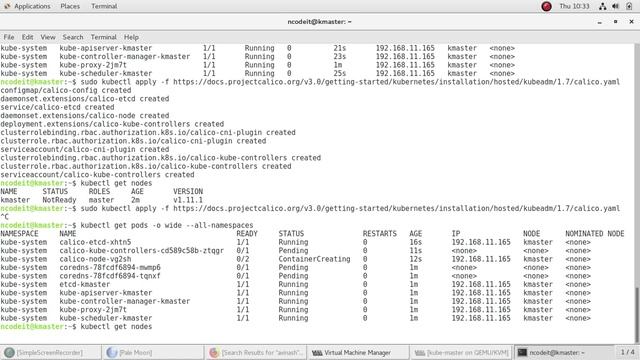Image resolution: width=640 pixels, height=360 pixels.
Task: Click the deployment.extensions/calico-kube-controllers created line
Action: point(112,124)
